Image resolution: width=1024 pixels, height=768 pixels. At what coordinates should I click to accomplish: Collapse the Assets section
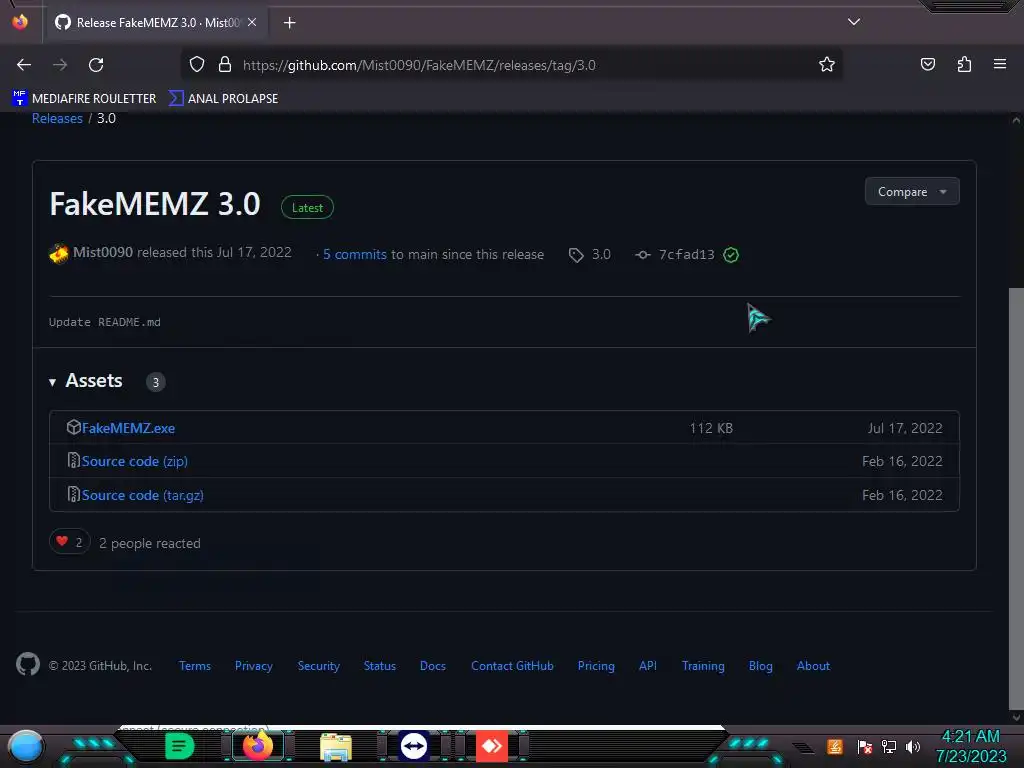tap(86, 381)
